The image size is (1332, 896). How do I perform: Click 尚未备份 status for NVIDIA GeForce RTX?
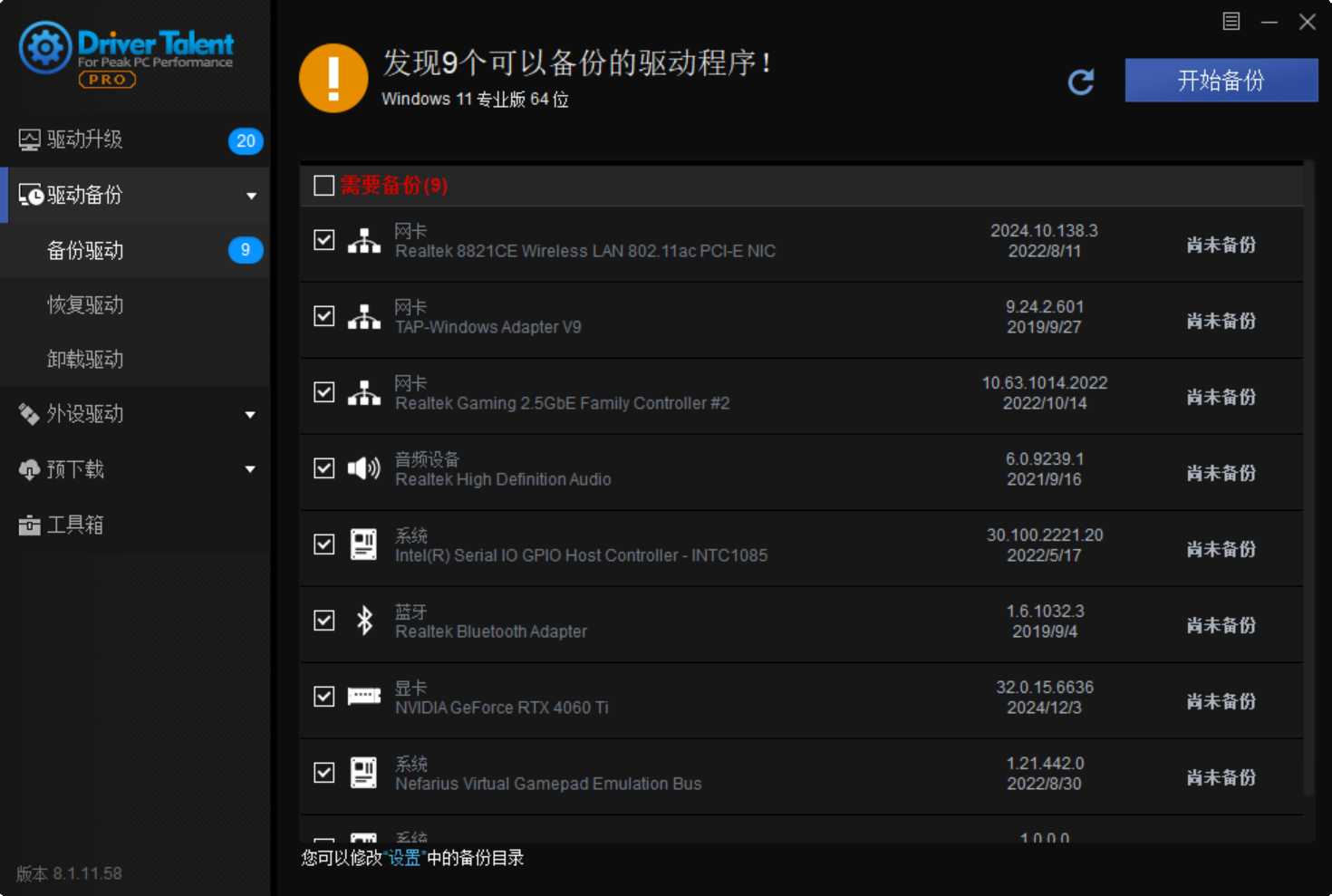pos(1221,701)
